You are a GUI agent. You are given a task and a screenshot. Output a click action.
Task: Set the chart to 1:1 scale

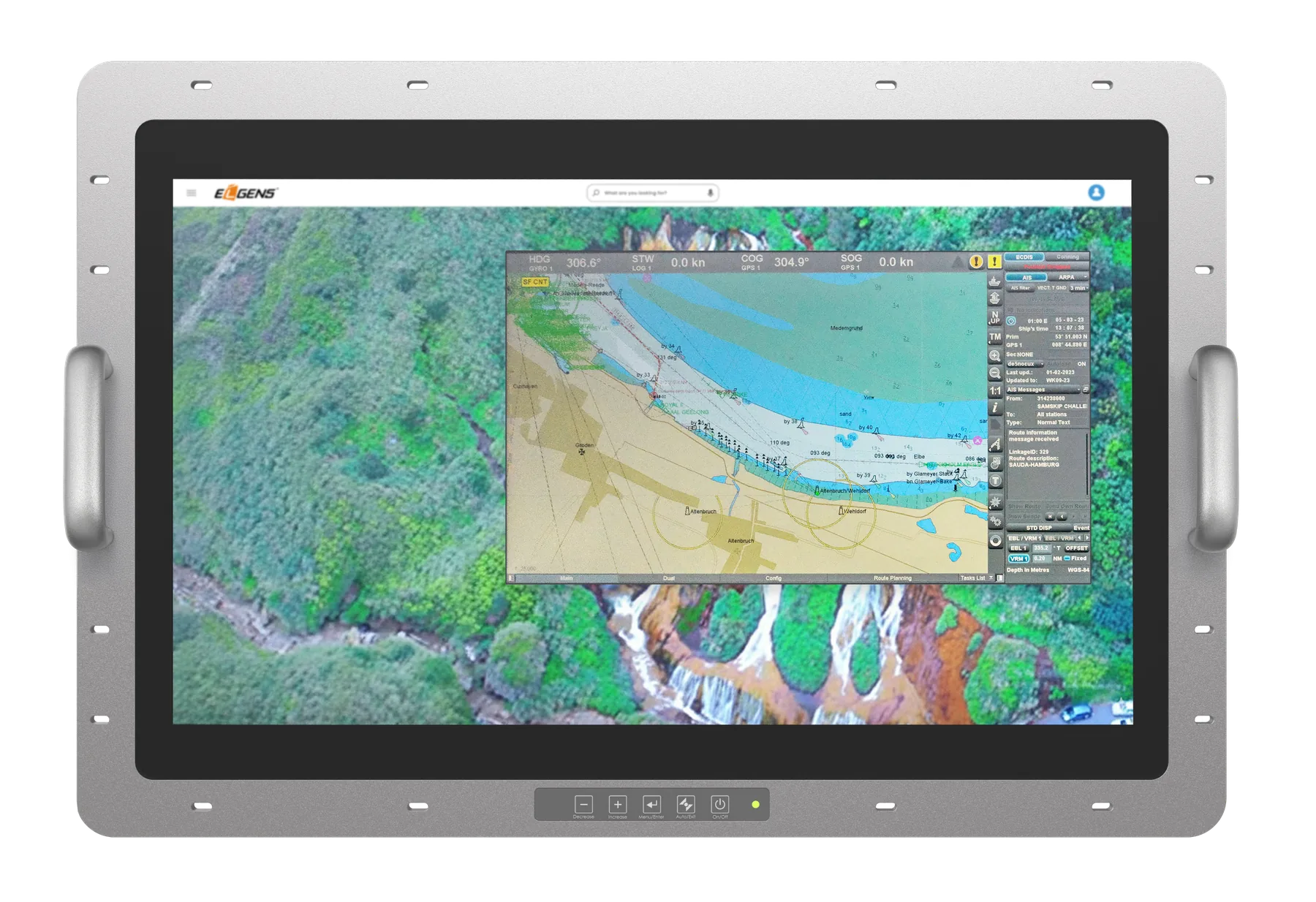pos(995,391)
